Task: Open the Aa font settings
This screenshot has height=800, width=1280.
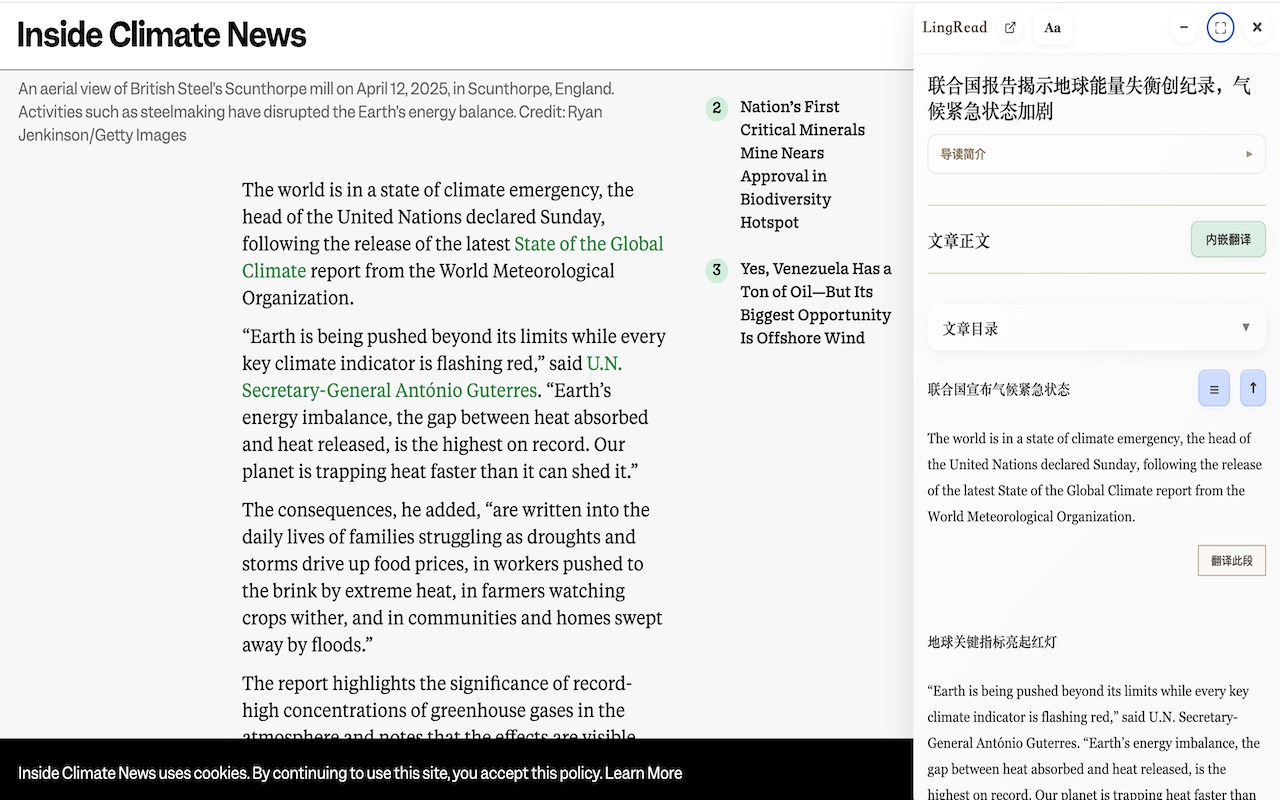Action: 1052,28
